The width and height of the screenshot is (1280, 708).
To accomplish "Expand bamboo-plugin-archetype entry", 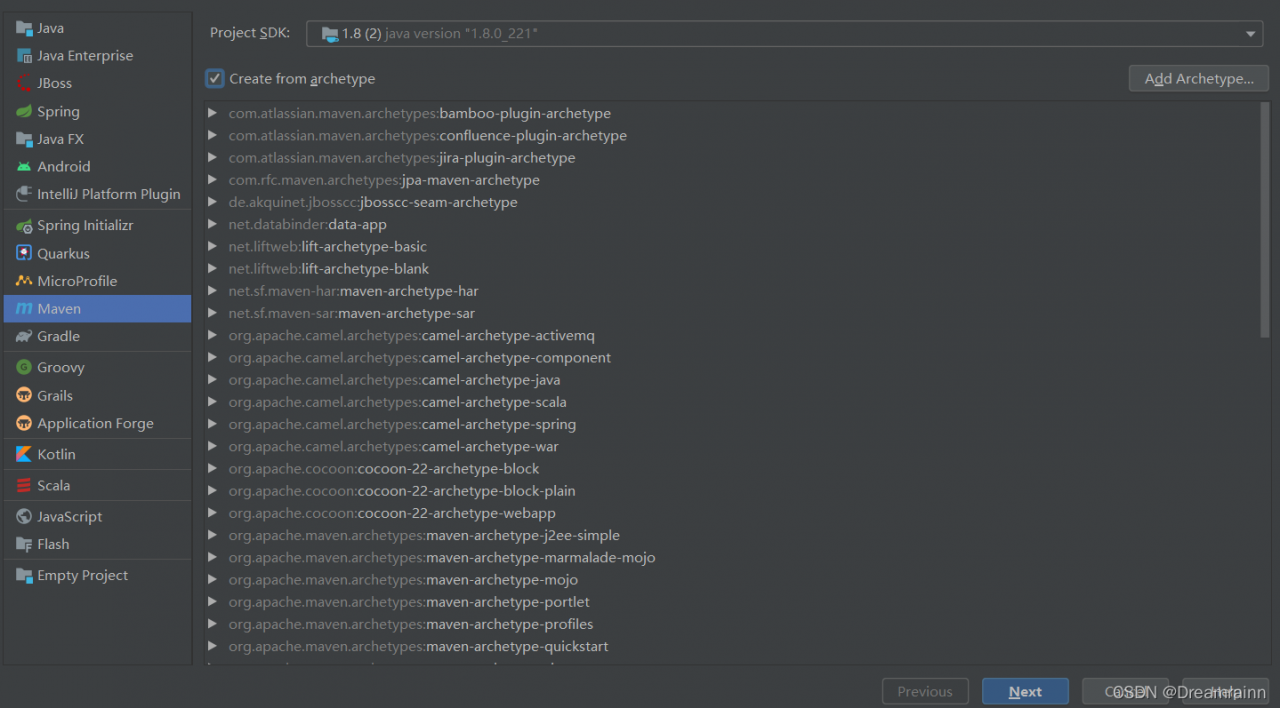I will [212, 113].
